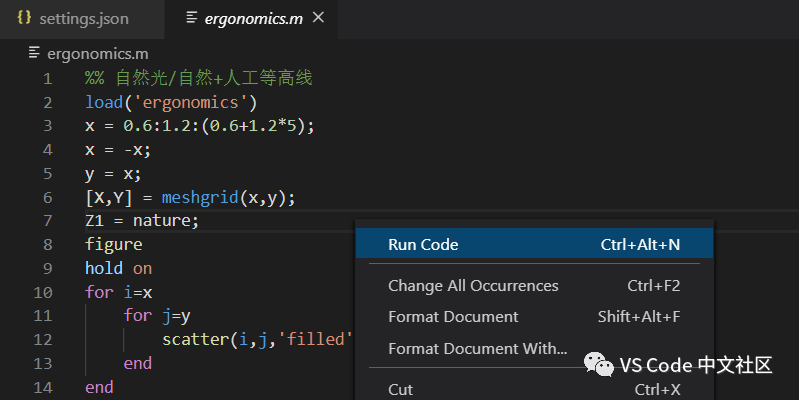Click the scatter(i,j,'filled' call
799x400 pixels.
257,339
